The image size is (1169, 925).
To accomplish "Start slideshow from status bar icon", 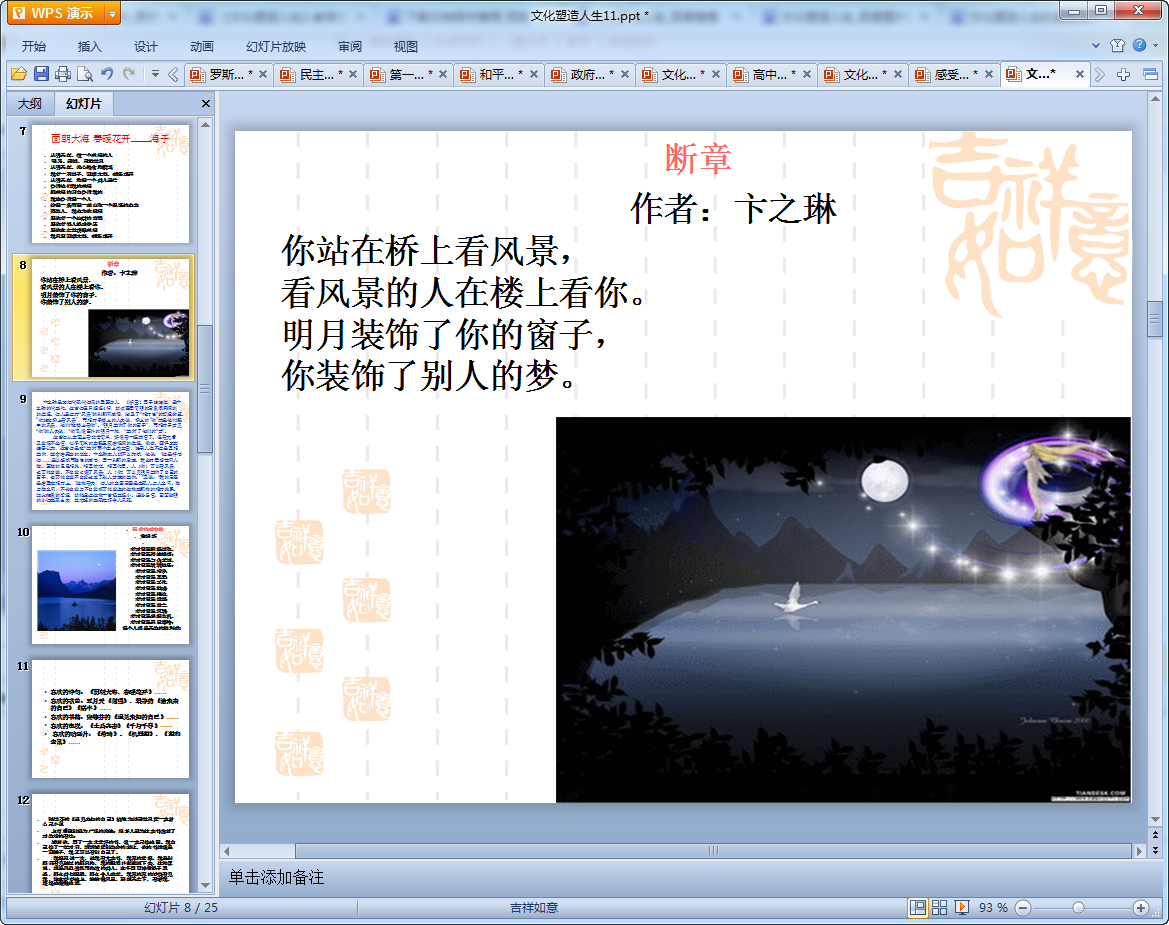I will (x=962, y=907).
